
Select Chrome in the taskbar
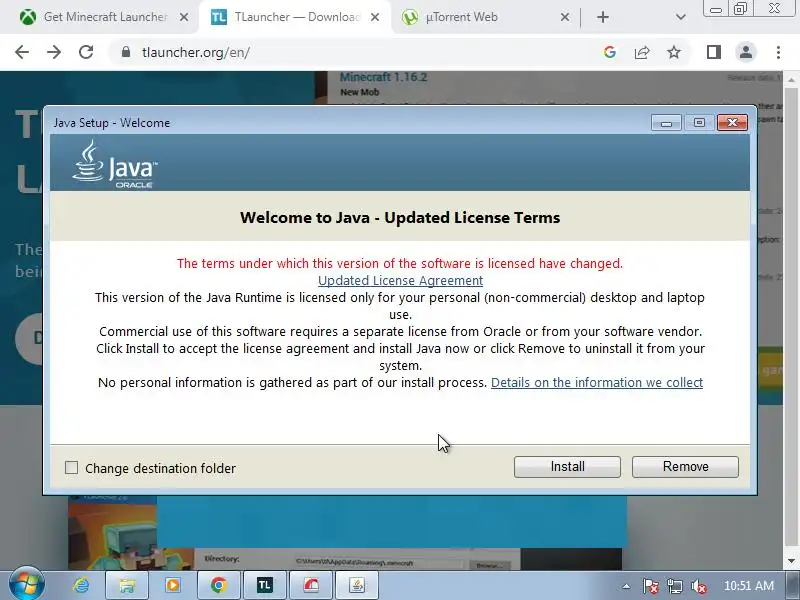[218, 585]
